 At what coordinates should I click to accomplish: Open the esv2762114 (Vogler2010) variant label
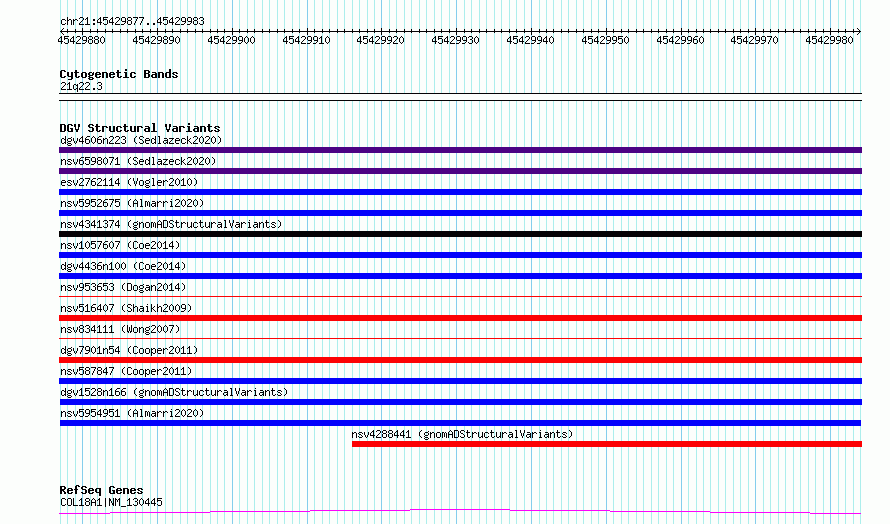coord(129,182)
